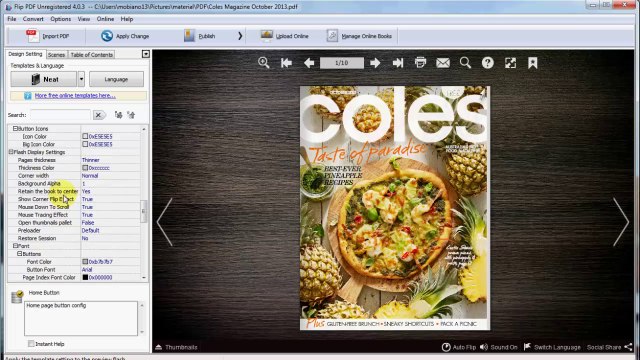The image size is (640, 360).
Task: Open the Neat template dropdown arrow
Action: point(81,79)
